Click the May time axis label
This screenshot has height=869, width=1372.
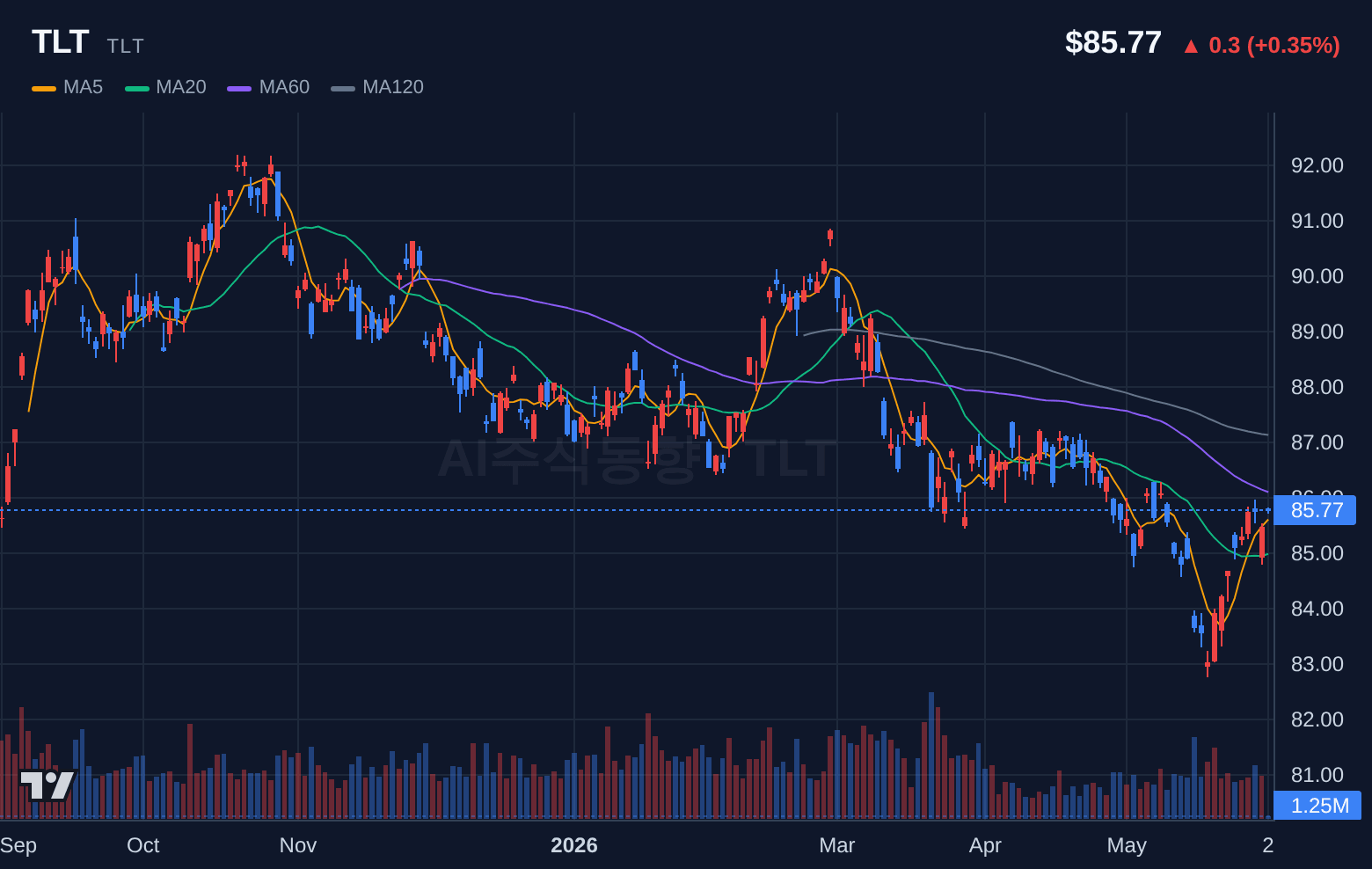pos(1127,845)
